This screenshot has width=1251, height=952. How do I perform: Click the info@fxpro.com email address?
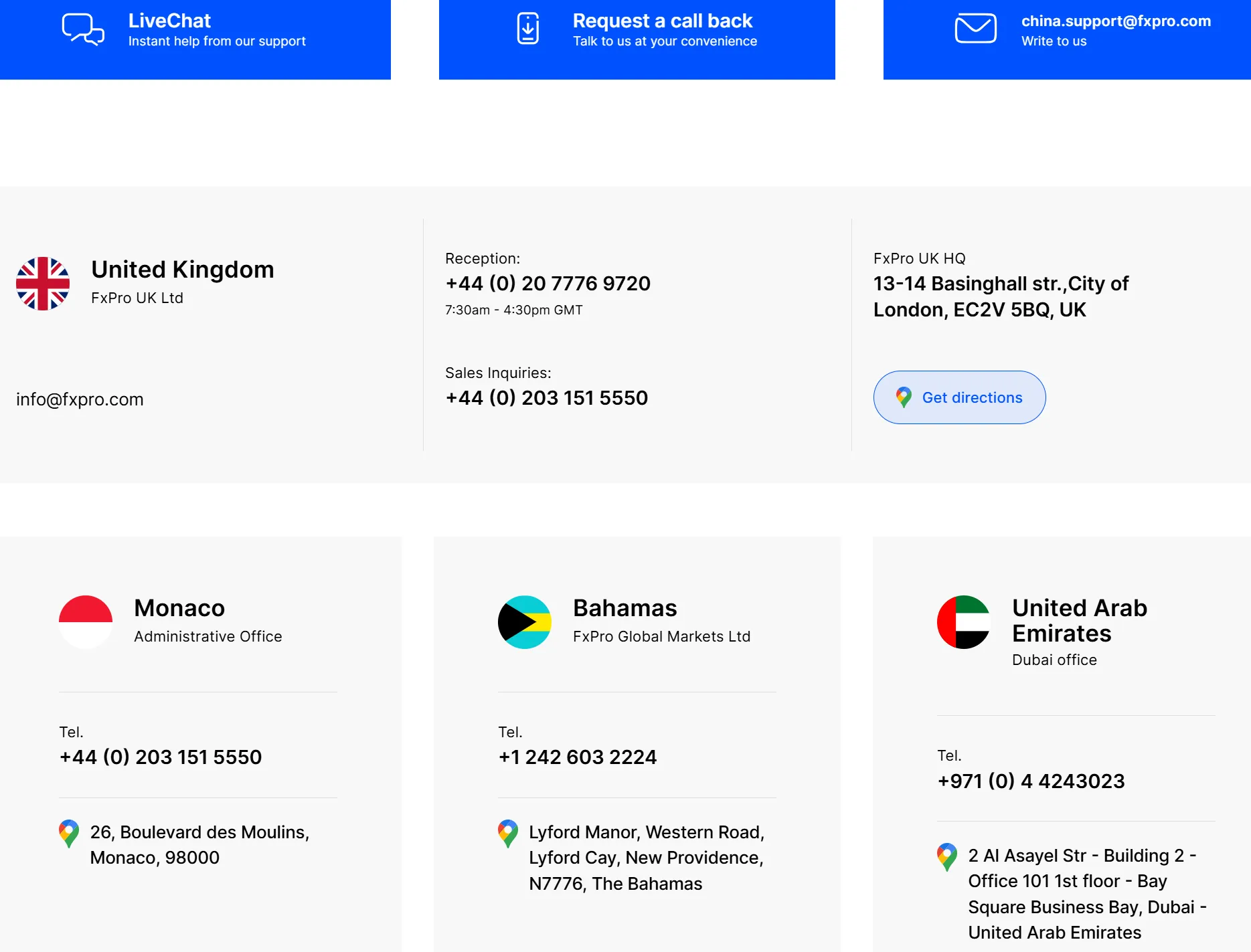(x=80, y=399)
